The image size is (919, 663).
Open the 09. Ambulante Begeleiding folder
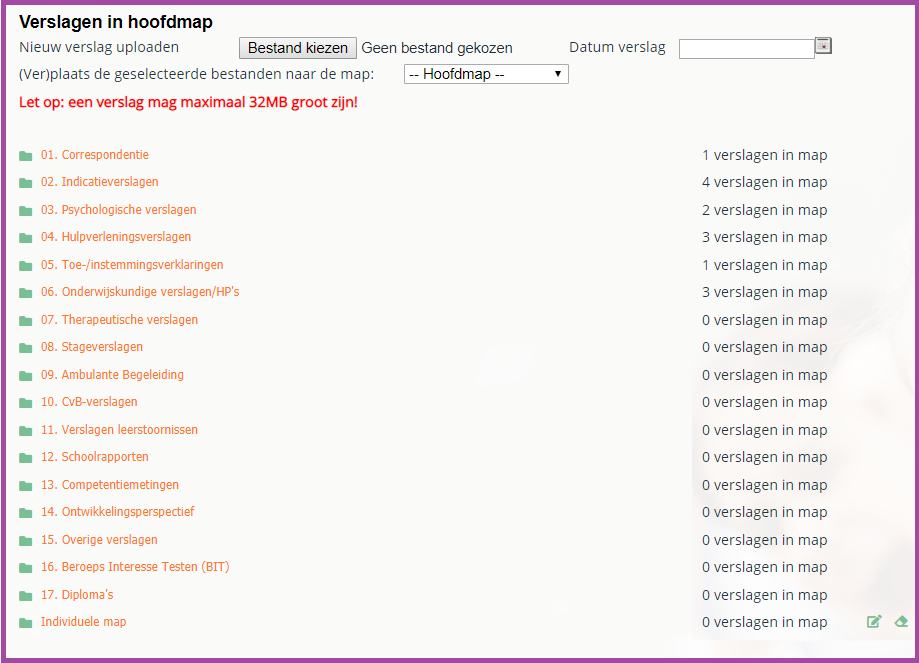[x=112, y=375]
